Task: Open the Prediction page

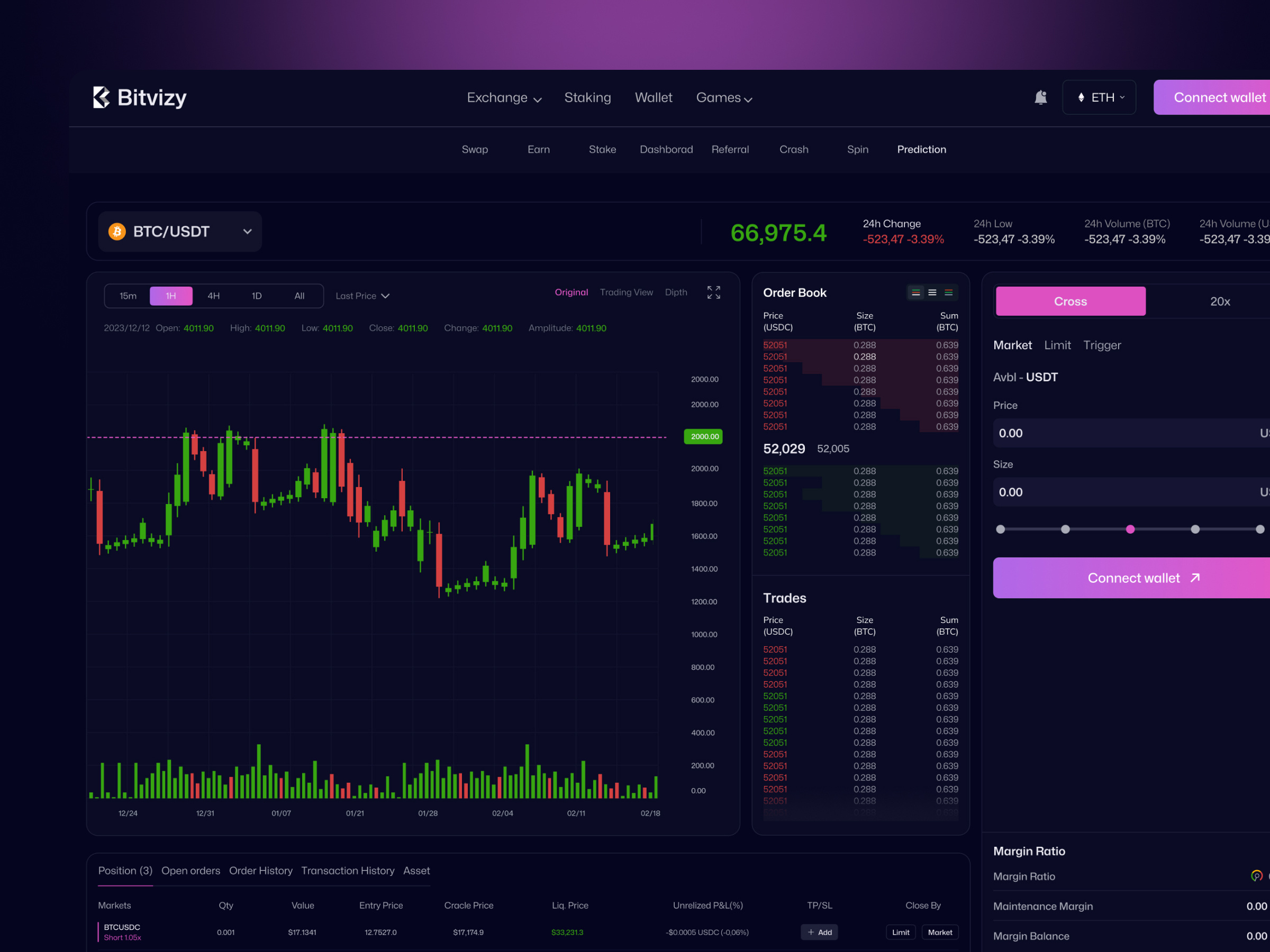Action: [x=921, y=149]
